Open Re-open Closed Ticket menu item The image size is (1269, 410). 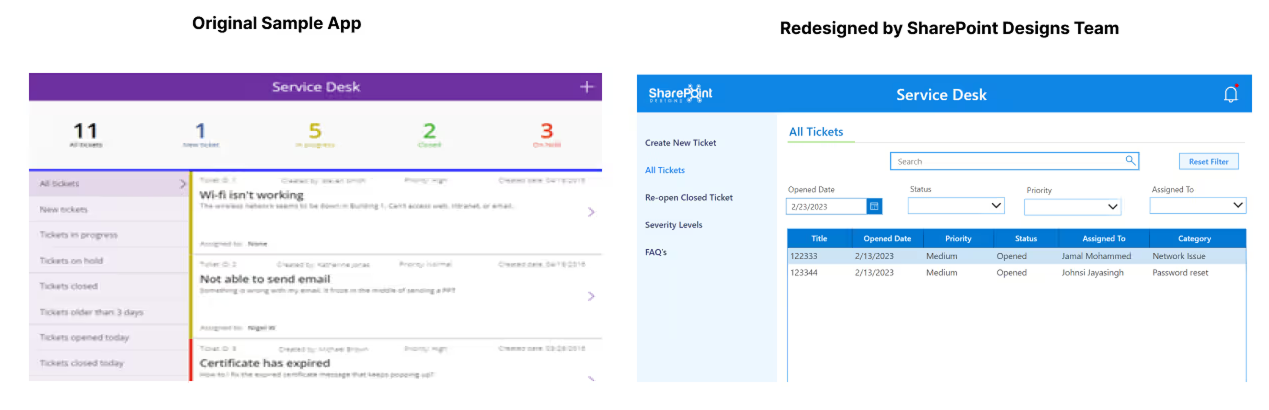click(x=688, y=197)
